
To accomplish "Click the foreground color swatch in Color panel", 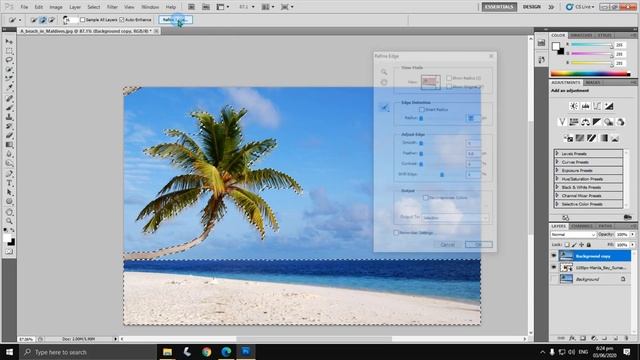I will [556, 46].
